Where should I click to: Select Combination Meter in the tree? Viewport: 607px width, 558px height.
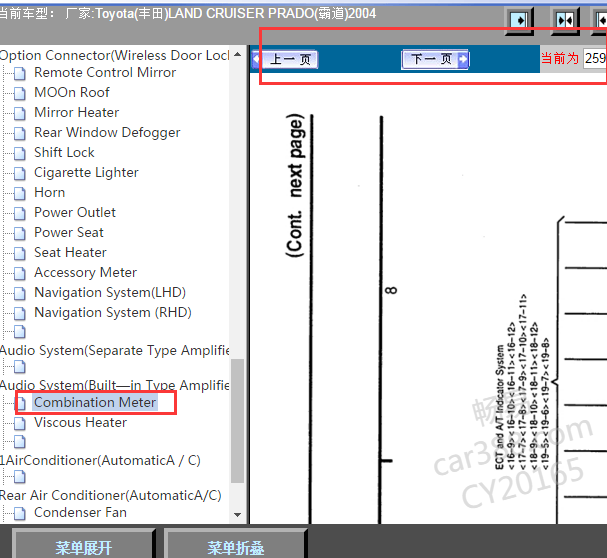coord(95,402)
